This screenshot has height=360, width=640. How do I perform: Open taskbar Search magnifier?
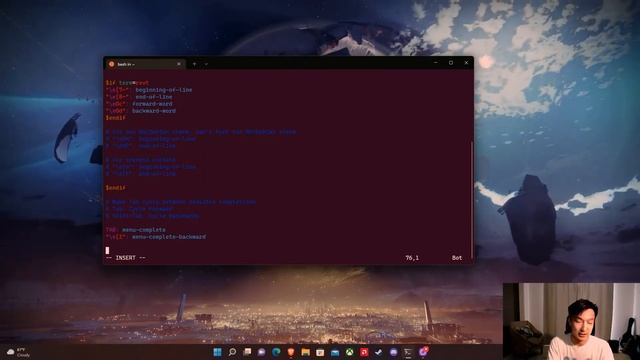click(232, 352)
